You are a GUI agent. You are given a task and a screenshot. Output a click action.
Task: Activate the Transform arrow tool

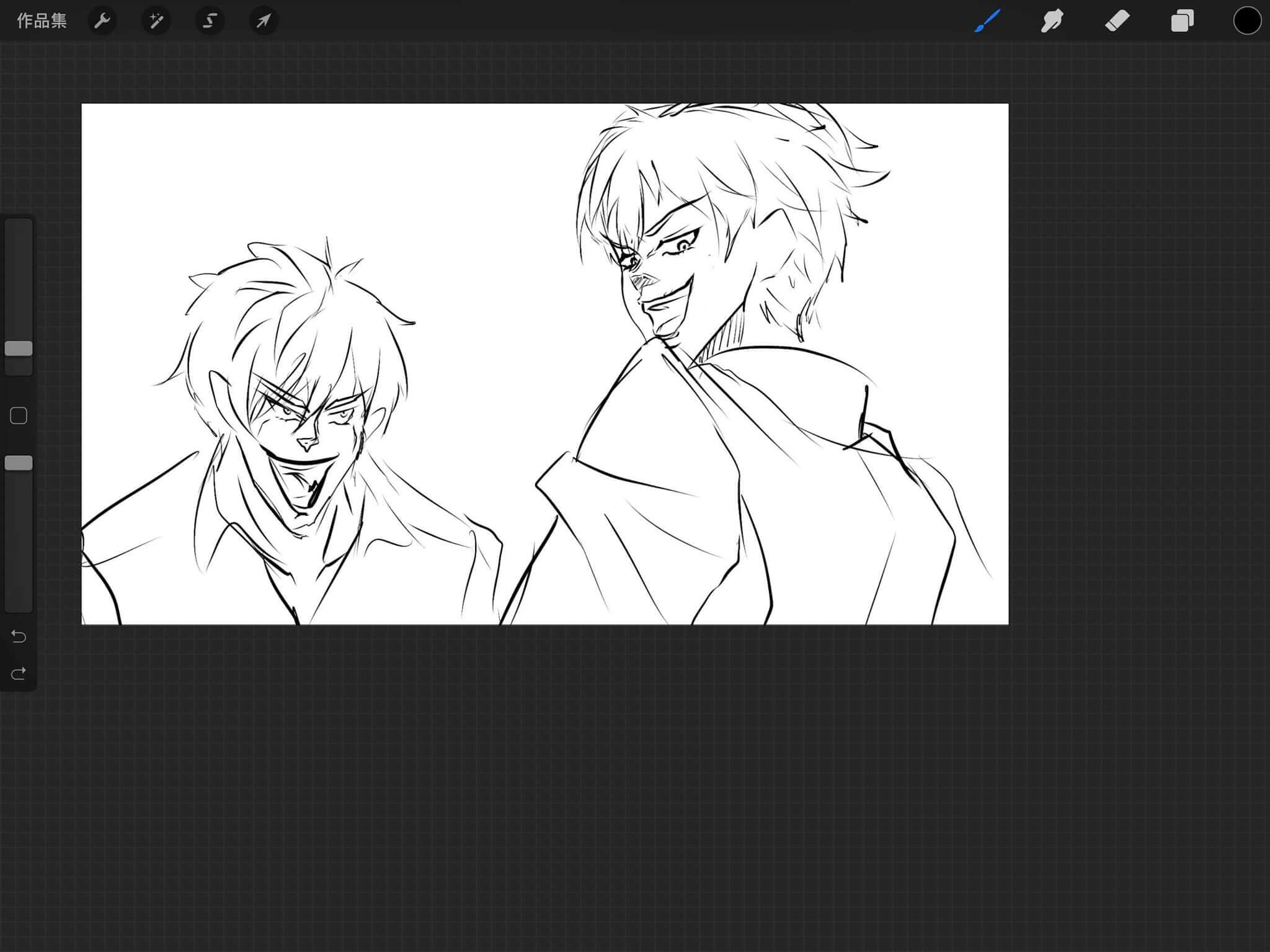264,21
